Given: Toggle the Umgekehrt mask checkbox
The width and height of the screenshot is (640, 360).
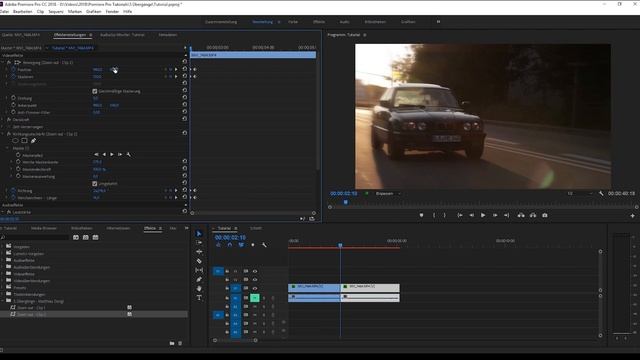Looking at the screenshot, I should coord(95,184).
